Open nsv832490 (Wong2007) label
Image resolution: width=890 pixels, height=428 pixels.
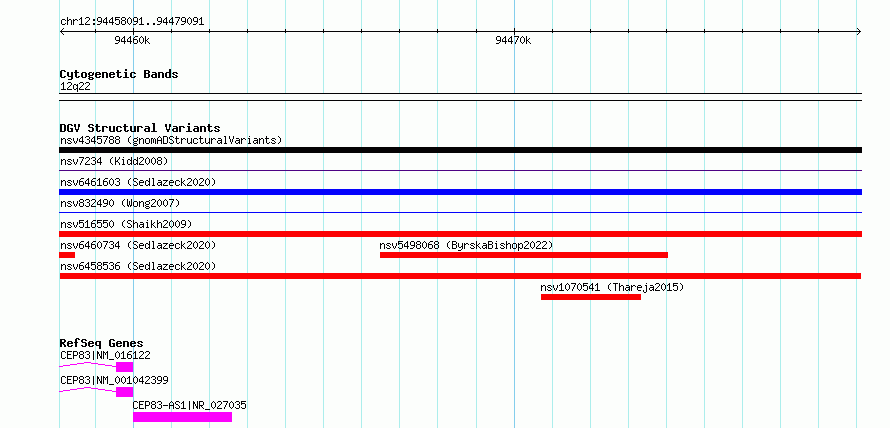tap(120, 203)
